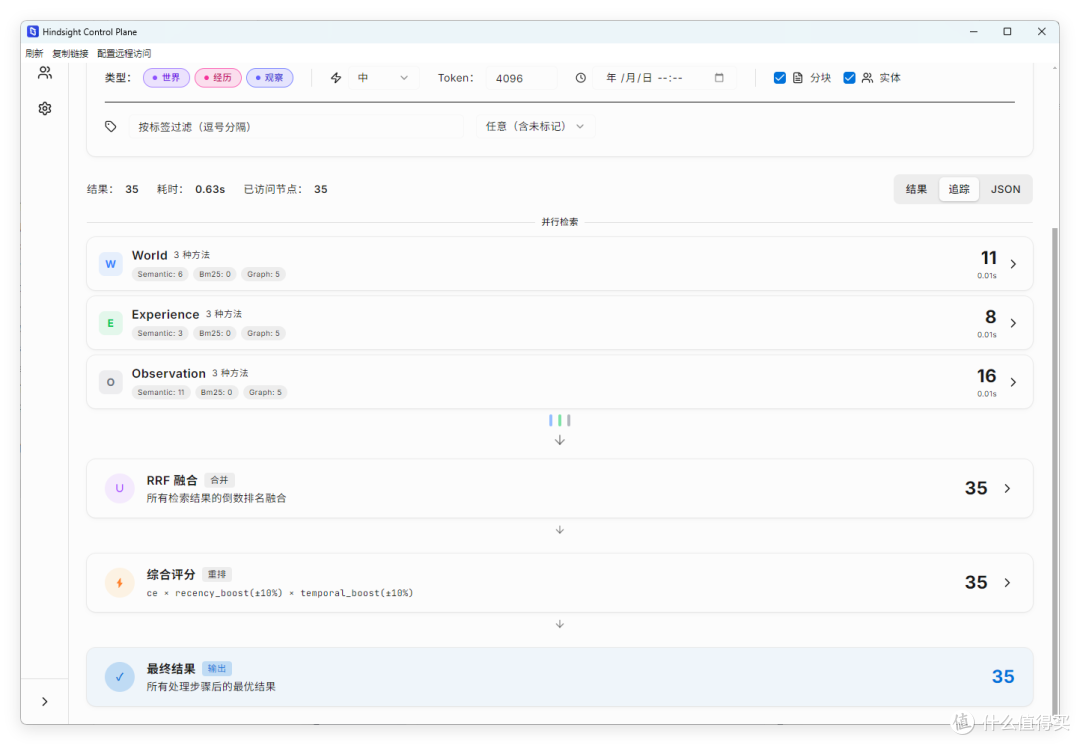The width and height of the screenshot is (1080, 745).
Task: Click the people icon next to 实体
Action: pos(867,78)
